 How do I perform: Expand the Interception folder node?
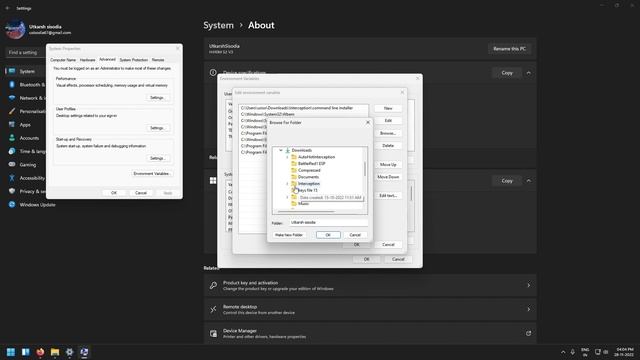(287, 184)
